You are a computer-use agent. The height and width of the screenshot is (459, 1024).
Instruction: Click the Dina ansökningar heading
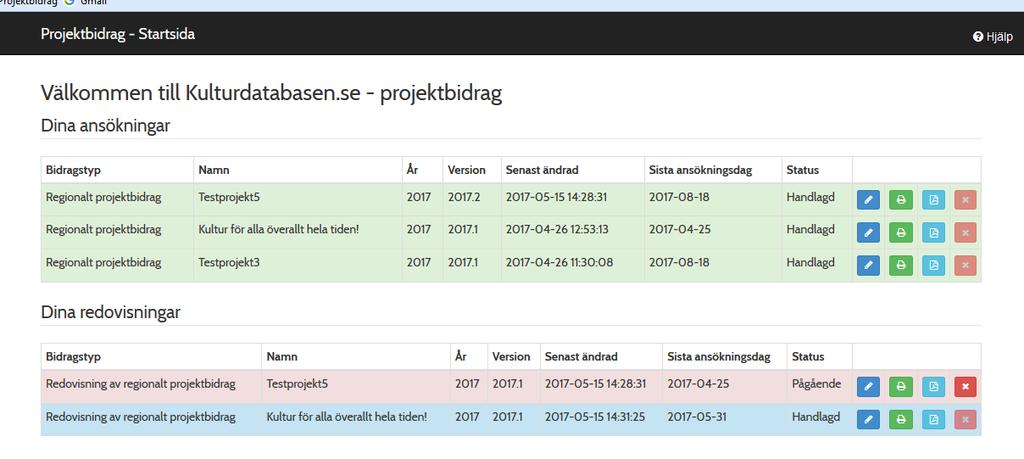pyautogui.click(x=105, y=125)
